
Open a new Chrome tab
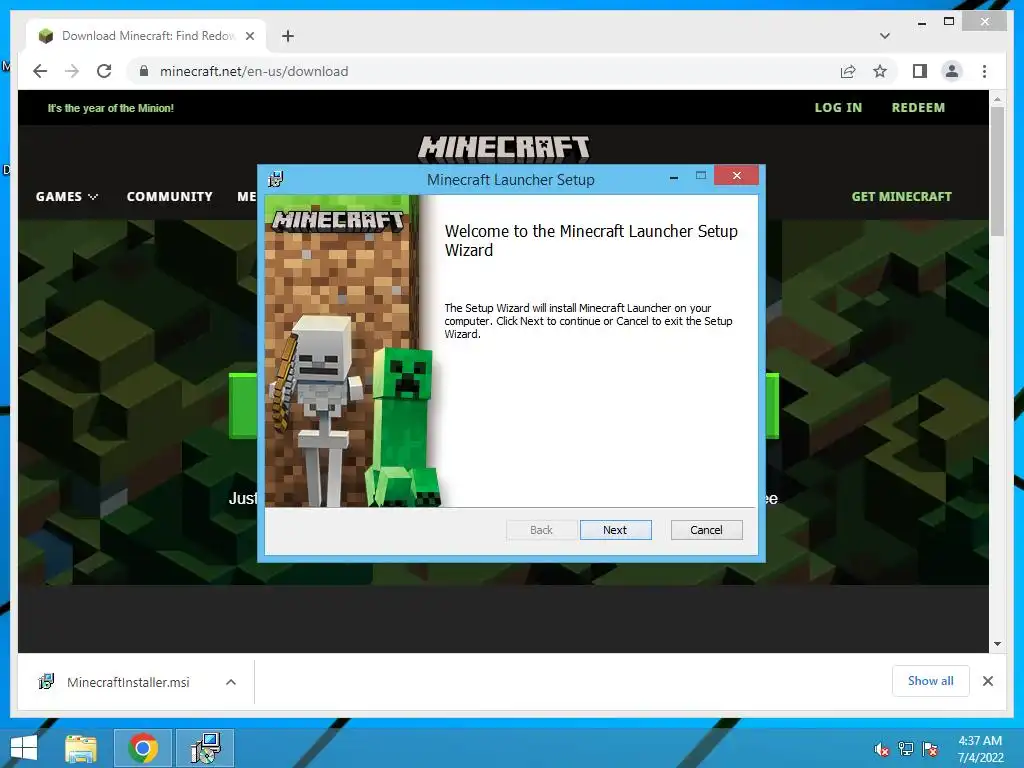288,36
